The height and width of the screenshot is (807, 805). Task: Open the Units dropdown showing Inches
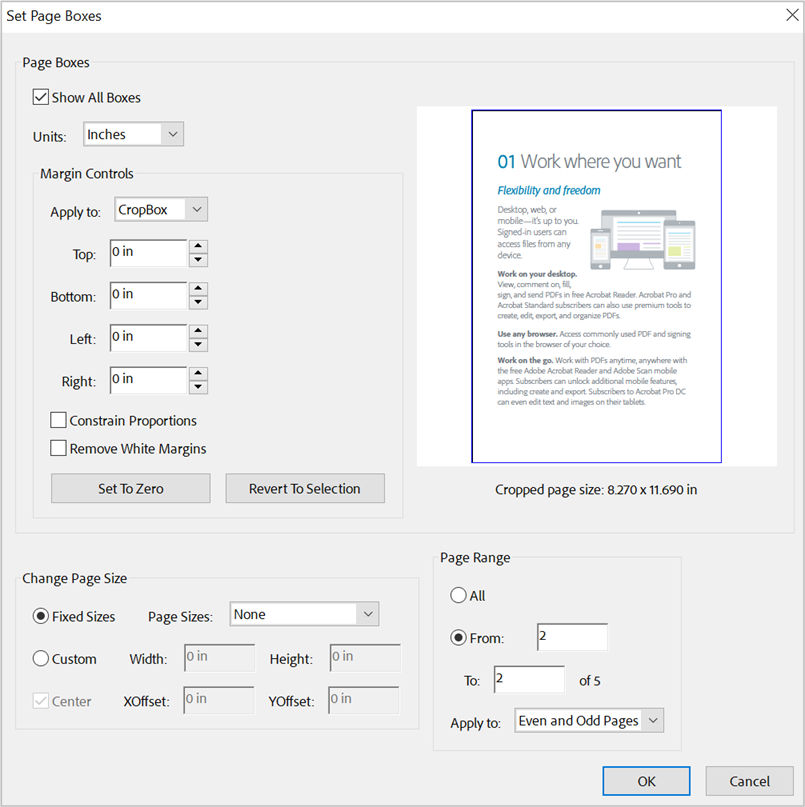point(133,133)
